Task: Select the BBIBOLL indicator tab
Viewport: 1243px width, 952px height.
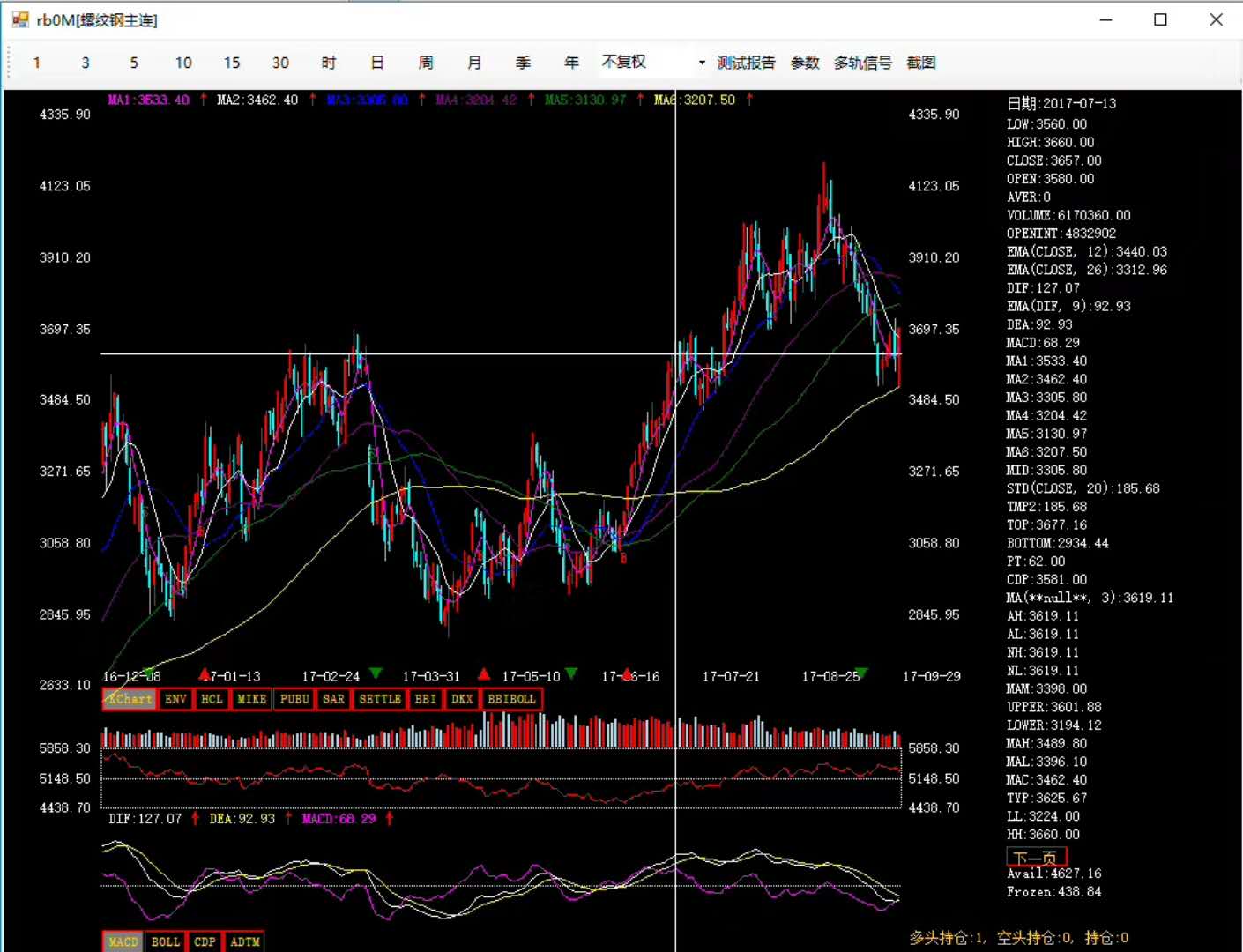Action: coord(511,699)
